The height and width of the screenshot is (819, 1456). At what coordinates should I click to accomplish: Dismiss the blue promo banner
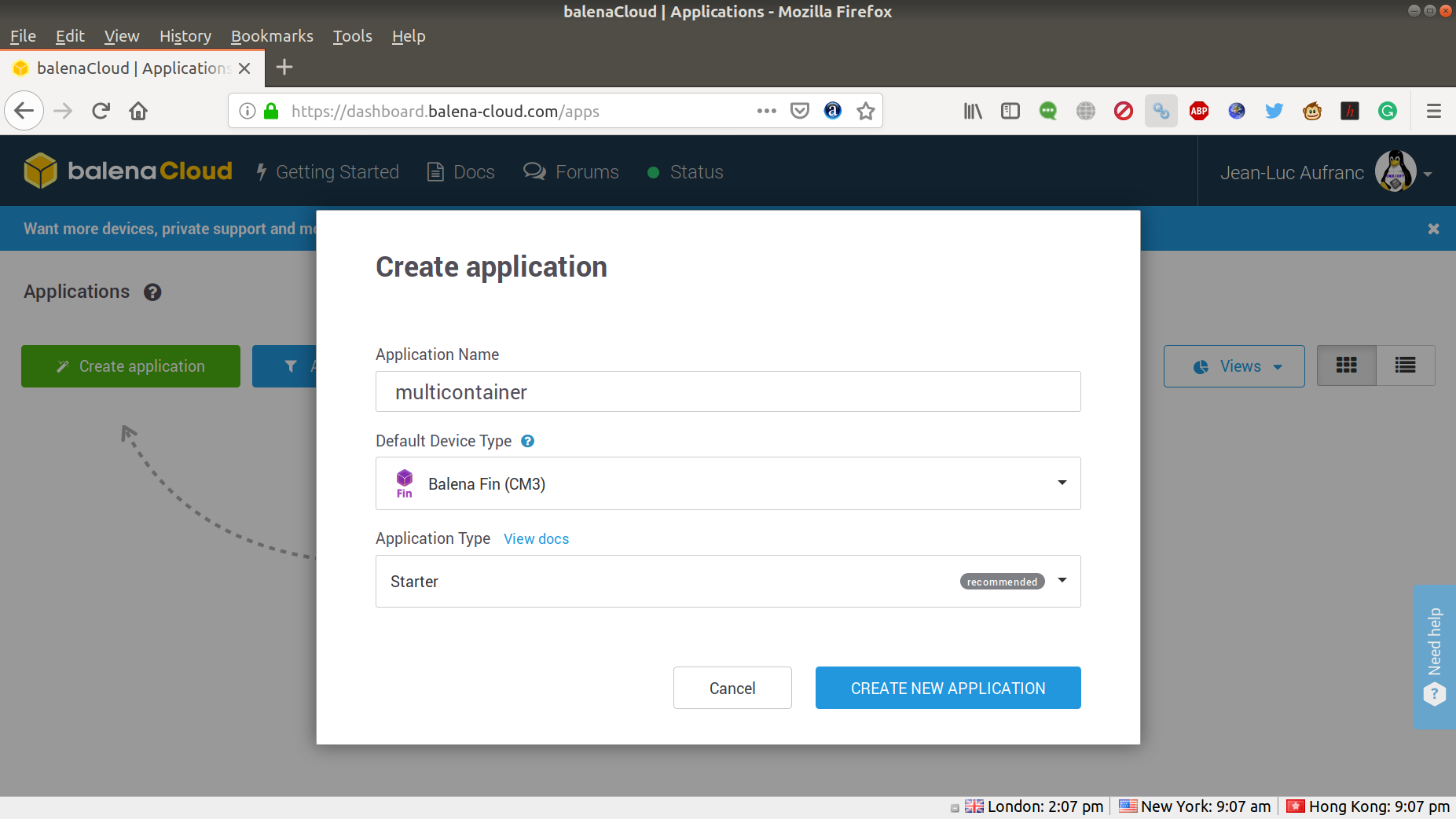pyautogui.click(x=1433, y=229)
